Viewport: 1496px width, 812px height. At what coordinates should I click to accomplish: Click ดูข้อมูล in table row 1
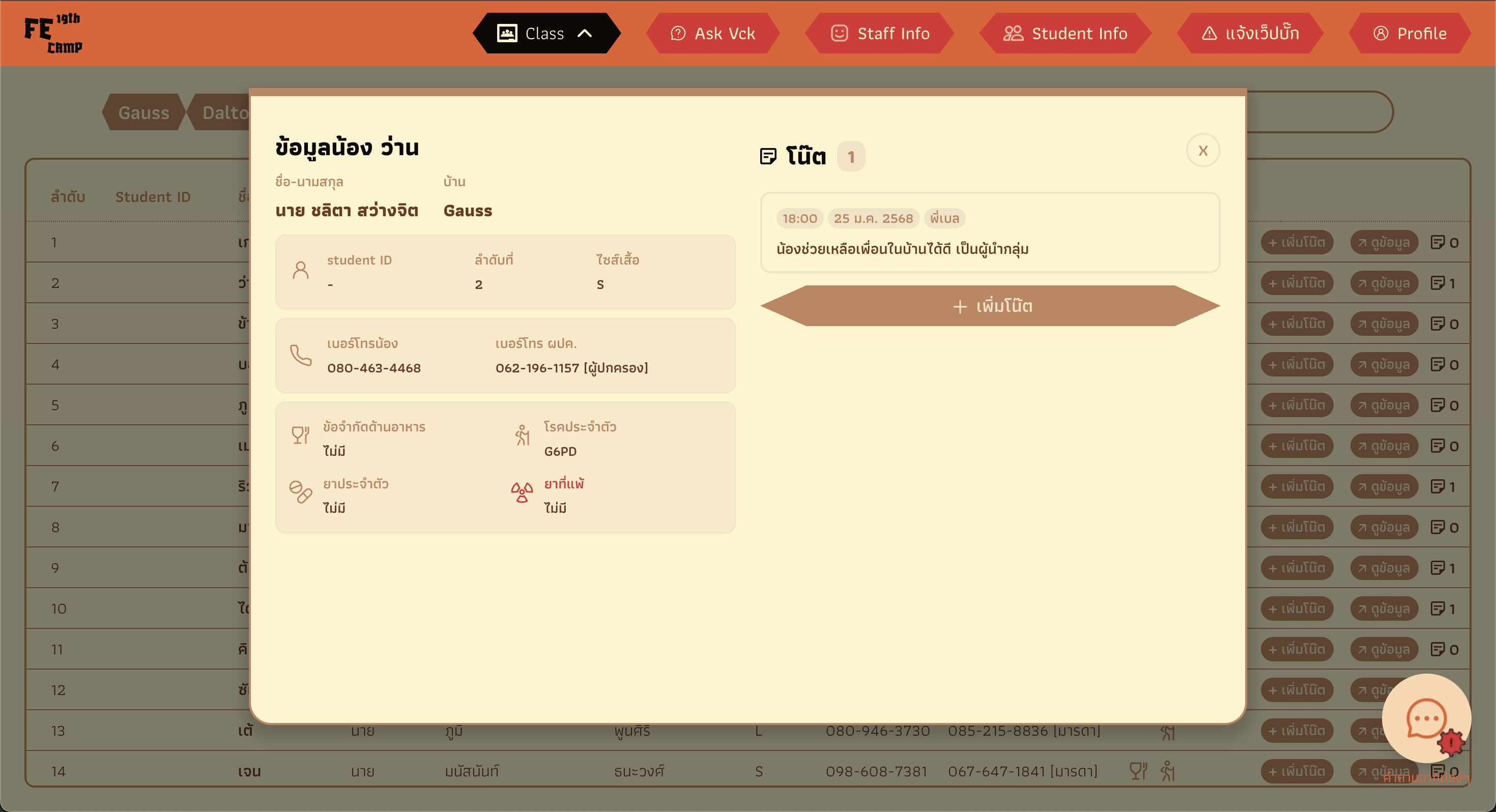click(x=1384, y=242)
